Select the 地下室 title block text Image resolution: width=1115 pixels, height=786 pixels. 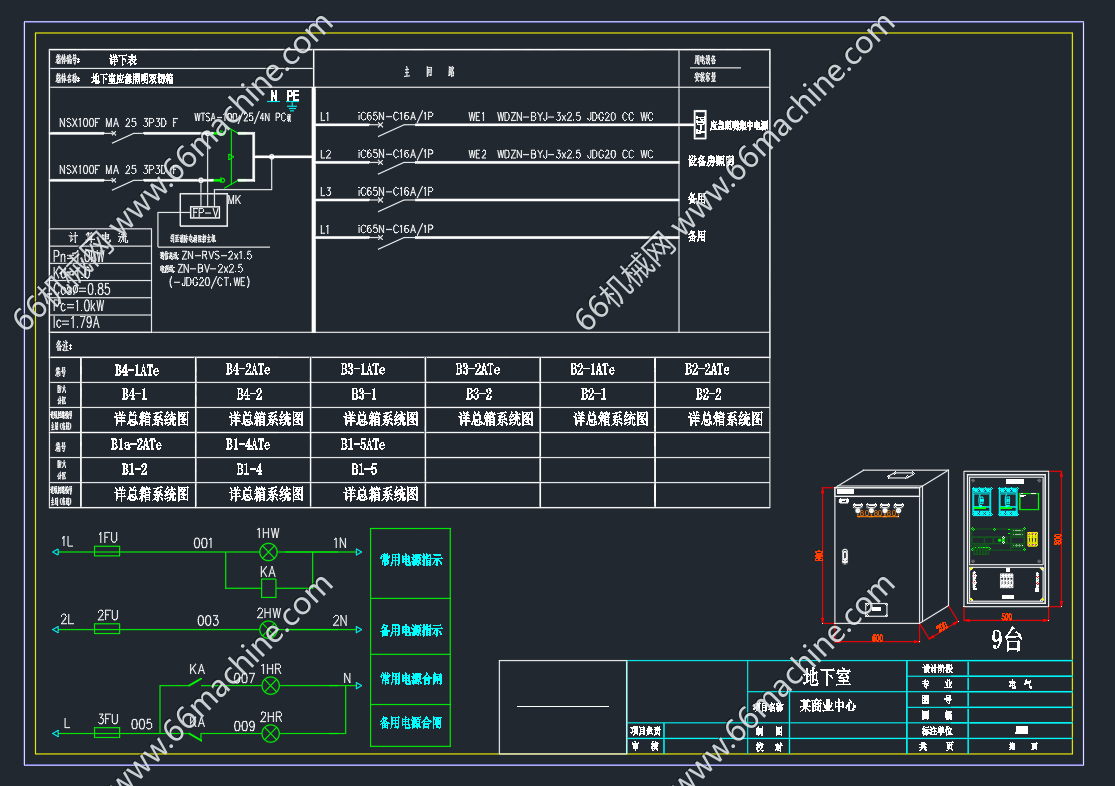point(827,677)
